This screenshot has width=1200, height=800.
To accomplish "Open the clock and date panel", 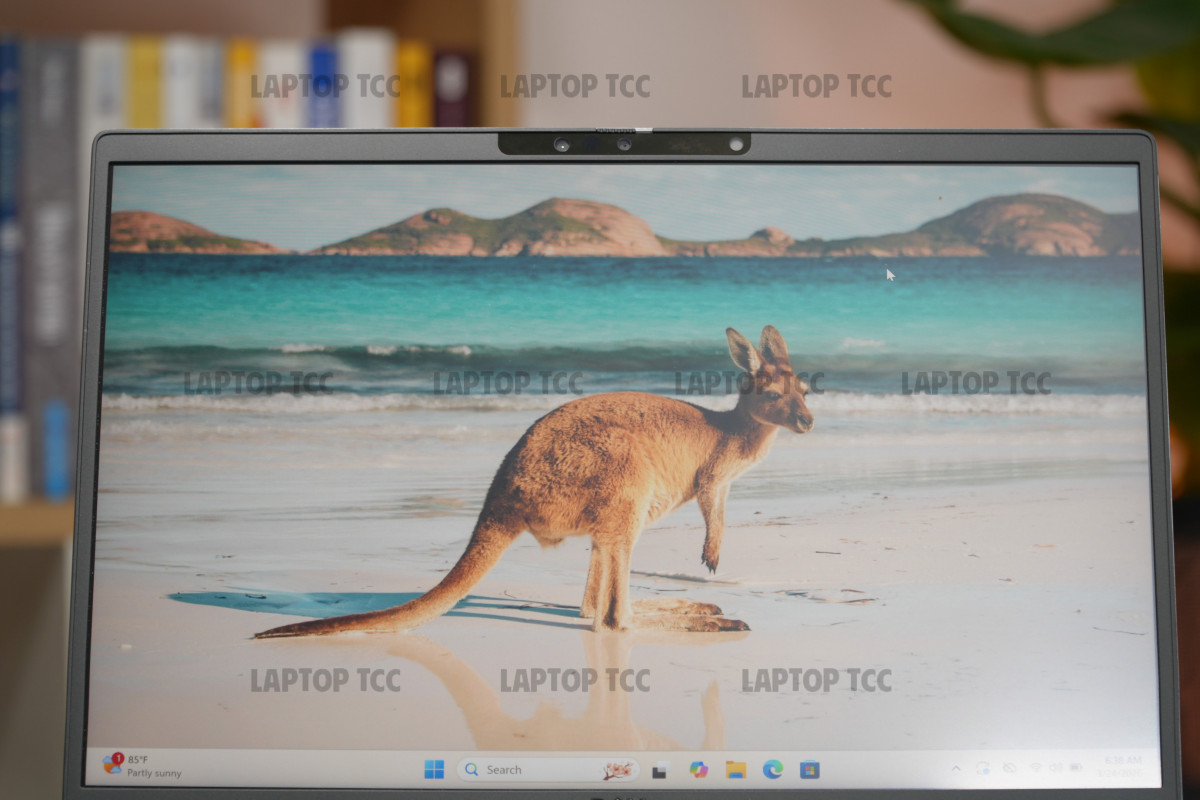I will [1122, 767].
